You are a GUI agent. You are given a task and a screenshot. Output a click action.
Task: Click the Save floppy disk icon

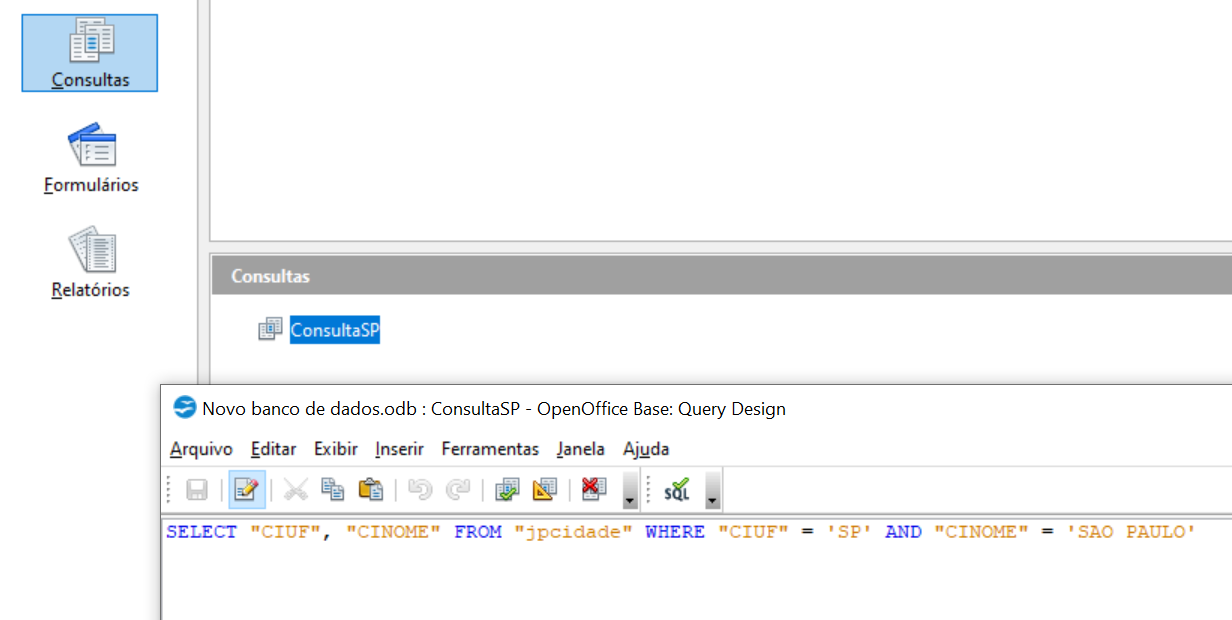click(197, 490)
